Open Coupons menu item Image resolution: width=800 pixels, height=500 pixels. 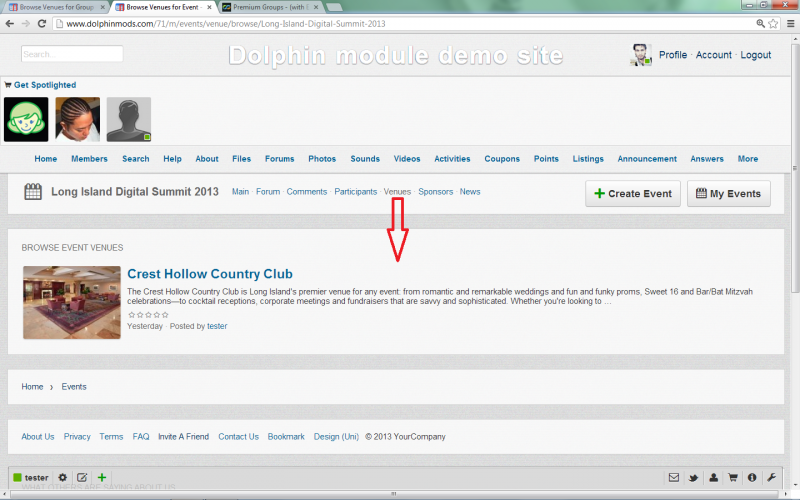(502, 159)
